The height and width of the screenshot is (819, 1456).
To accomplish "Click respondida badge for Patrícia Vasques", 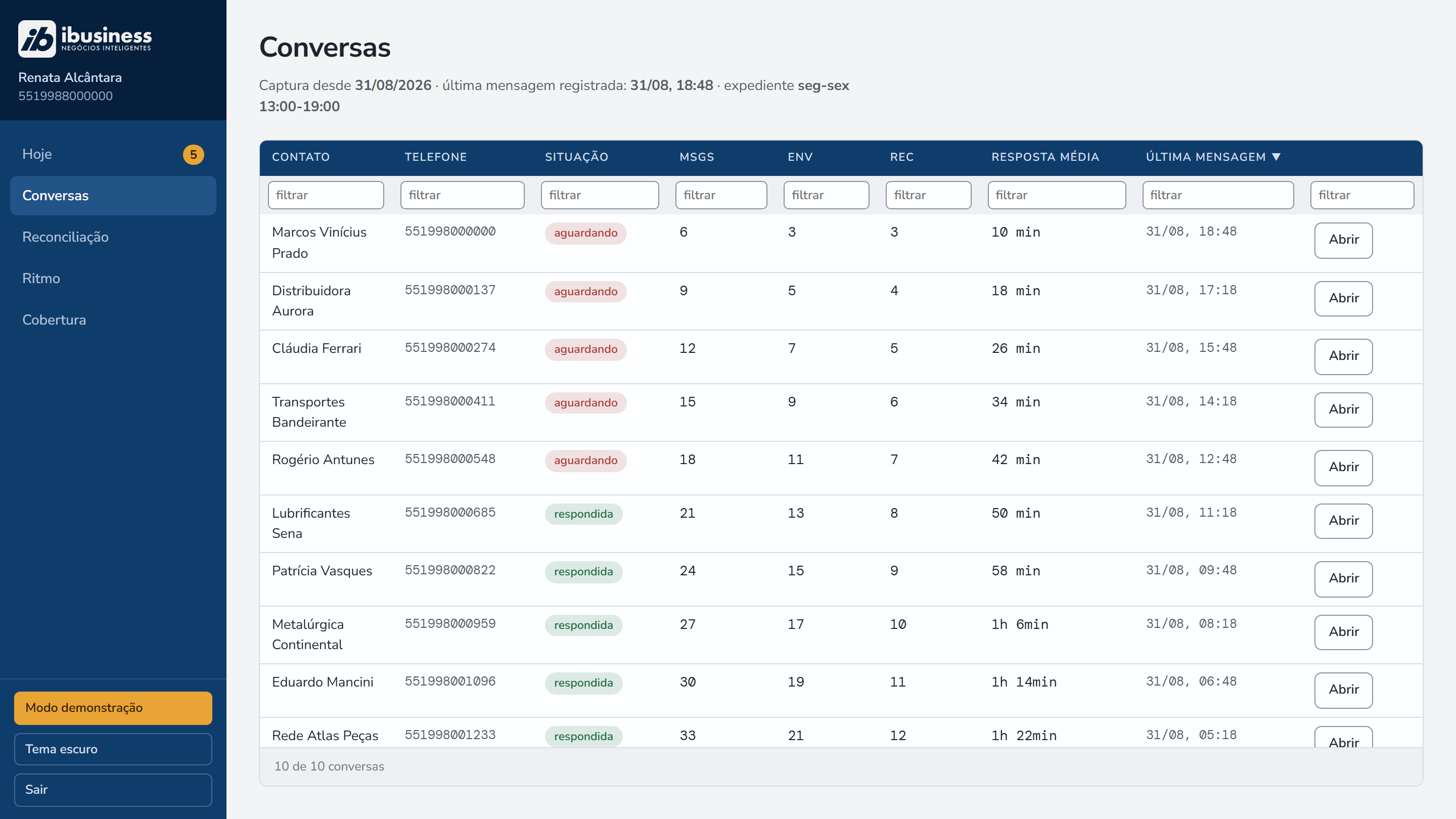I will click(583, 572).
